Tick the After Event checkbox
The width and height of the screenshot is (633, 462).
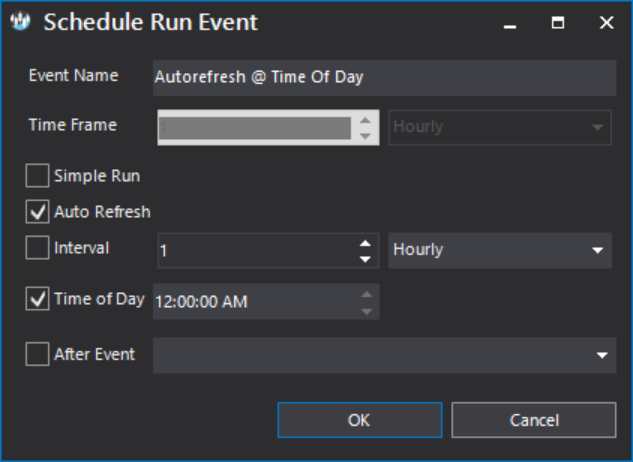pyautogui.click(x=37, y=354)
